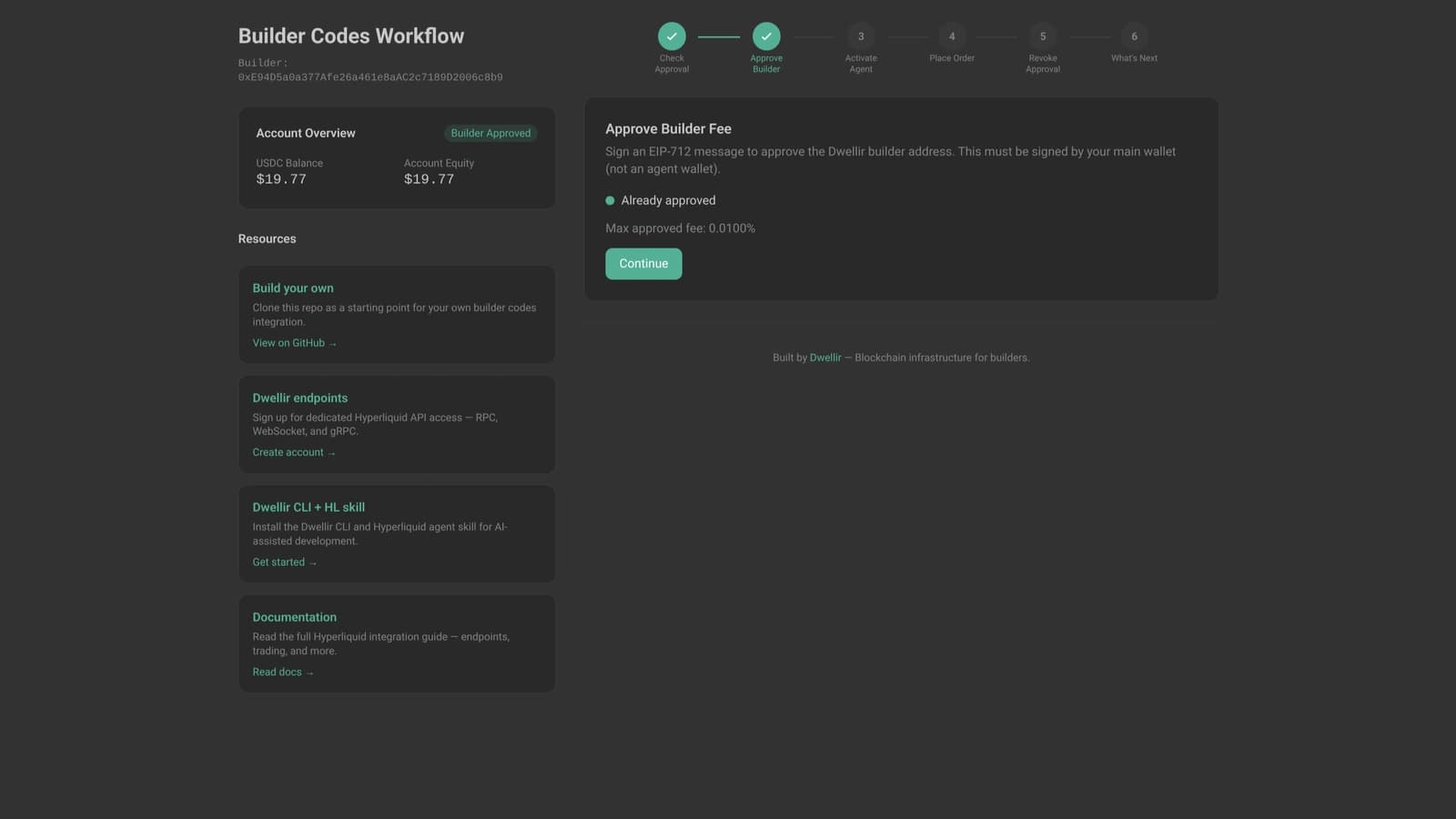
Task: Select the Build your own card heading
Action: click(293, 288)
